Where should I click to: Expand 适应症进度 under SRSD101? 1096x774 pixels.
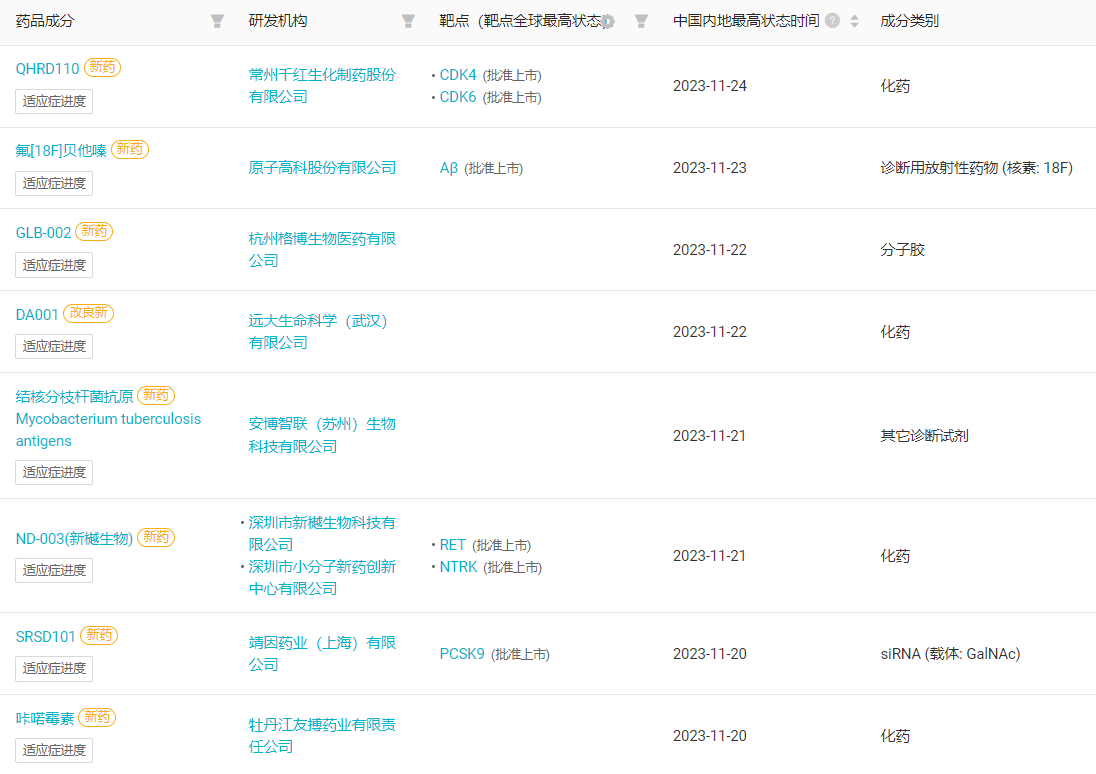[54, 668]
